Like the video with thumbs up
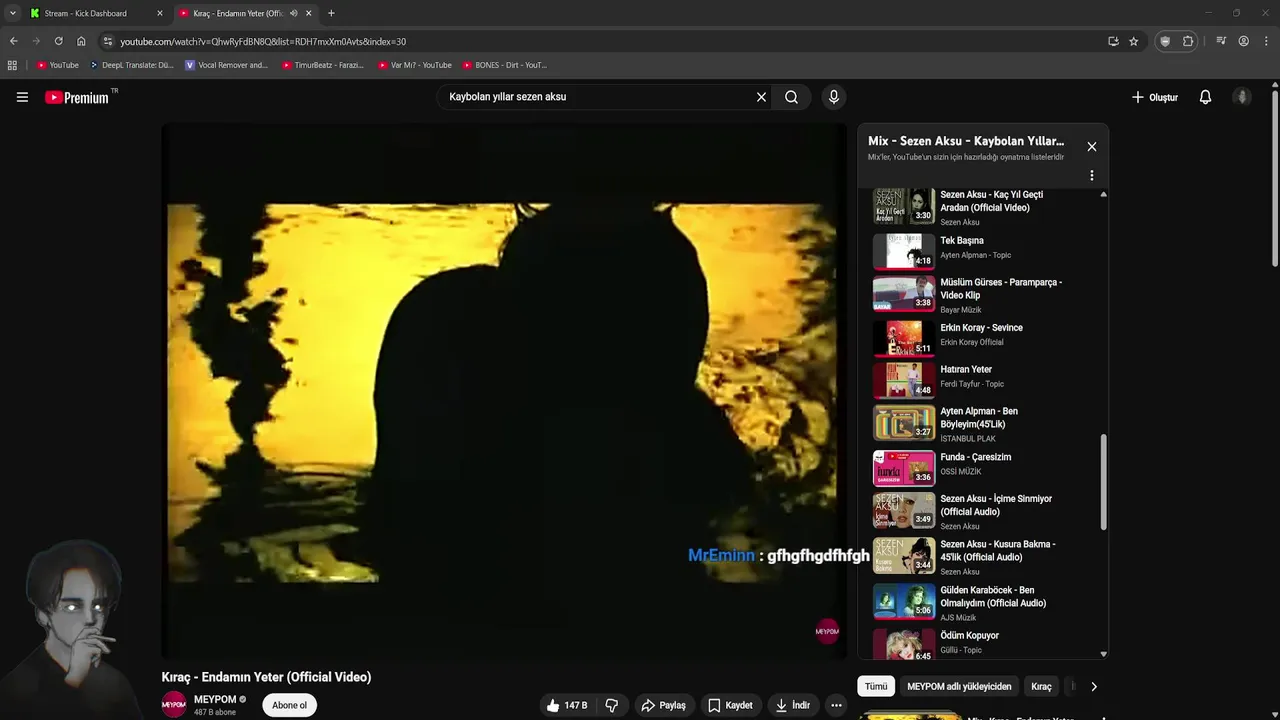This screenshot has width=1280, height=720. click(x=566, y=705)
